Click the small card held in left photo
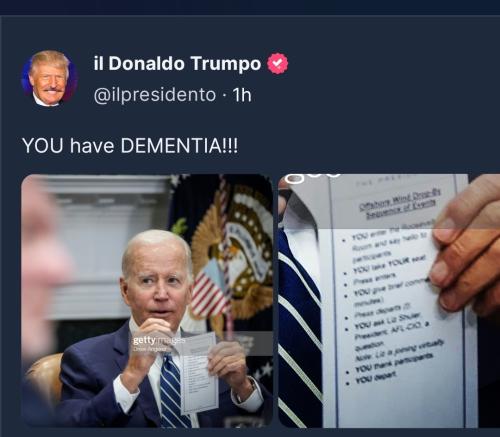The height and width of the screenshot is (437, 500). click(x=199, y=373)
